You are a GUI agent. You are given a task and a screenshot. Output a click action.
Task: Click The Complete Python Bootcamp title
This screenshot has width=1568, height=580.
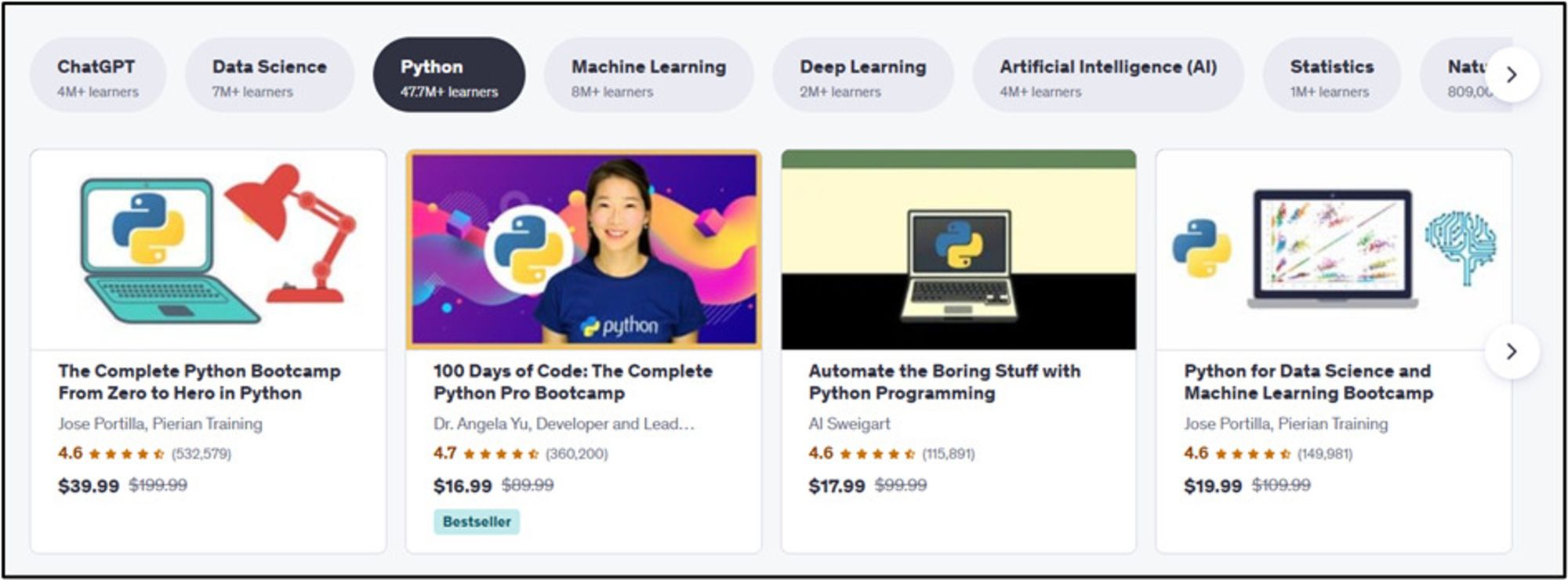[x=200, y=382]
